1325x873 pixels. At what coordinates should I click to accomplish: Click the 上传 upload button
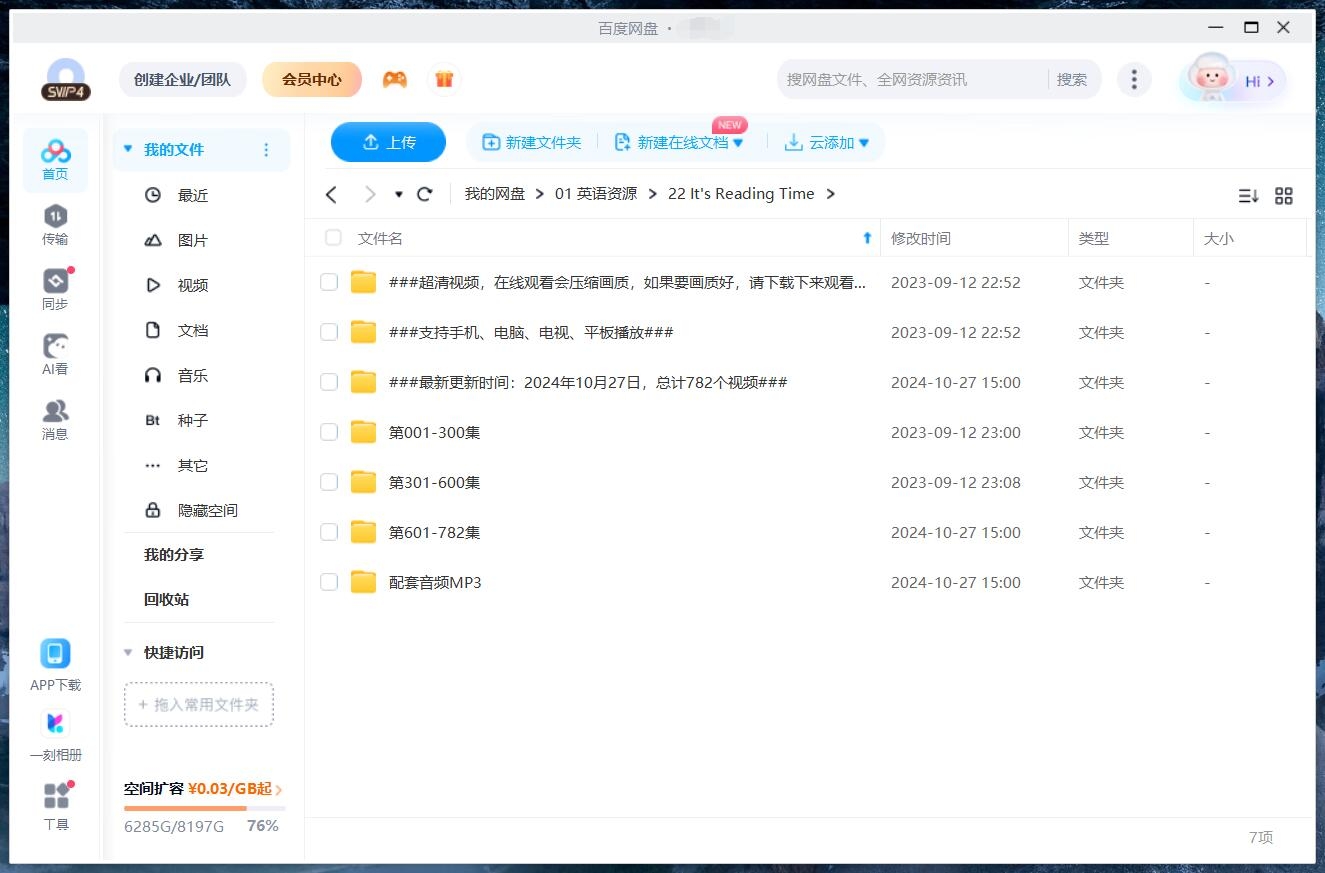click(x=388, y=142)
